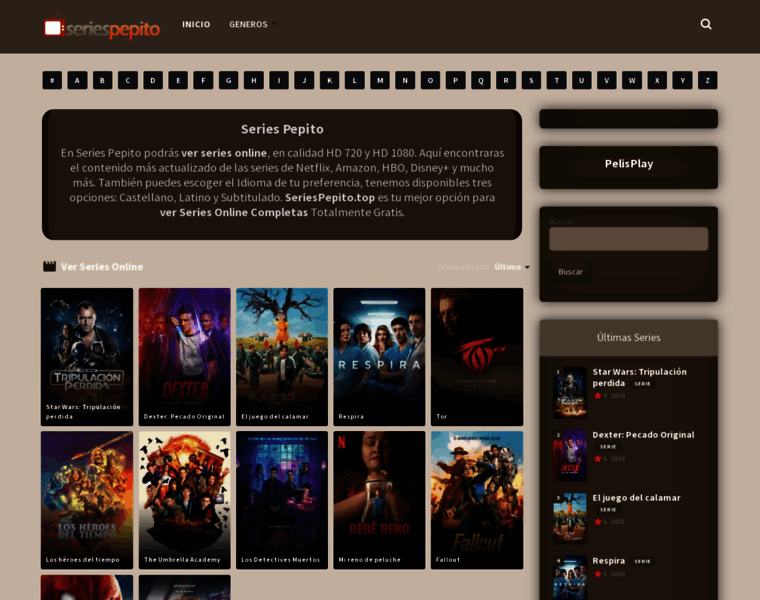Go to the INICIO menu item

point(196,24)
